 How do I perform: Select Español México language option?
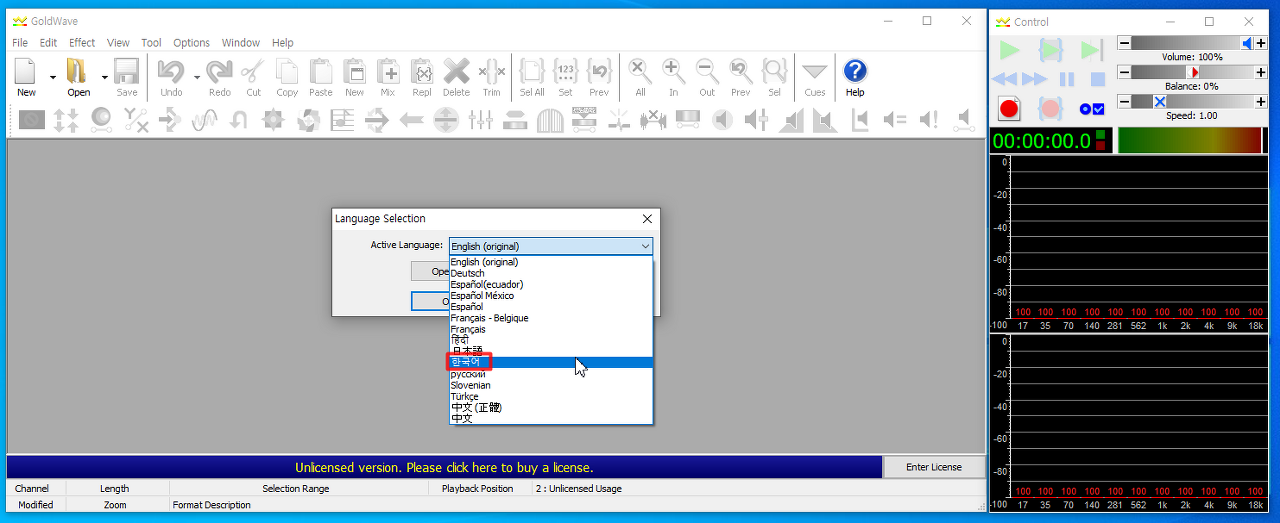[551, 296]
